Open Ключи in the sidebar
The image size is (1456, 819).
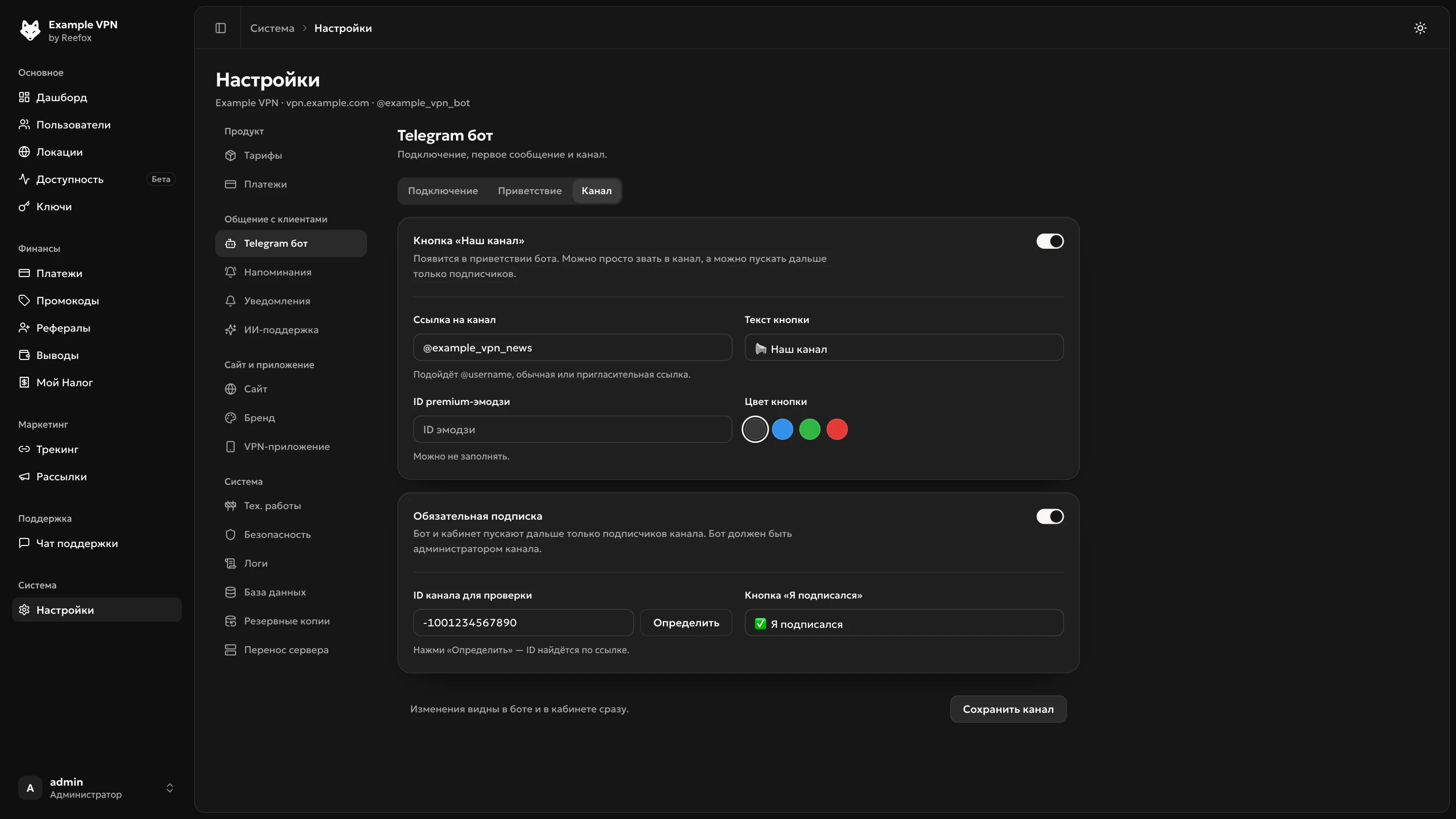pos(97,206)
